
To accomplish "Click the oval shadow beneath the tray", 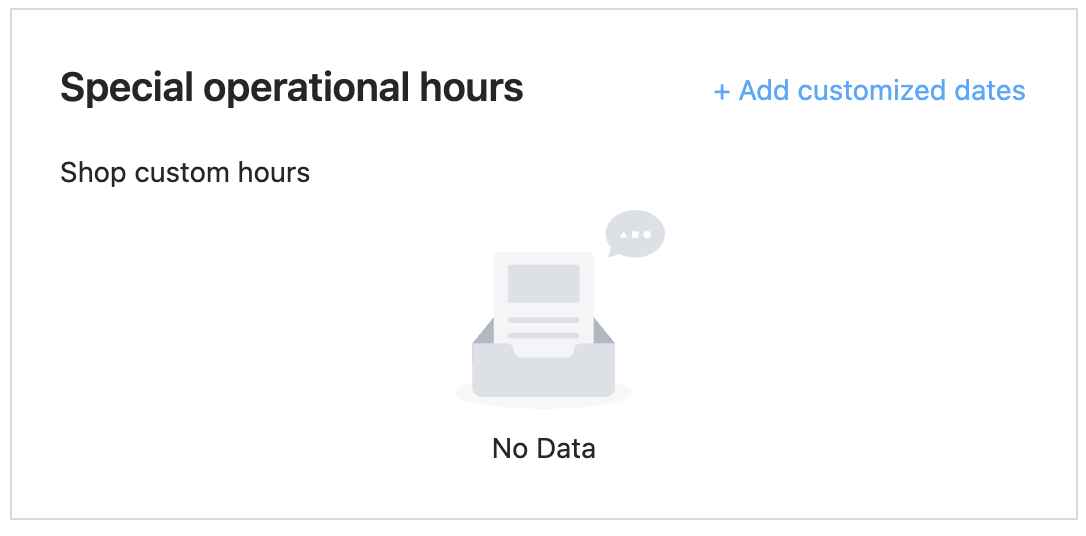I will pos(544,400).
